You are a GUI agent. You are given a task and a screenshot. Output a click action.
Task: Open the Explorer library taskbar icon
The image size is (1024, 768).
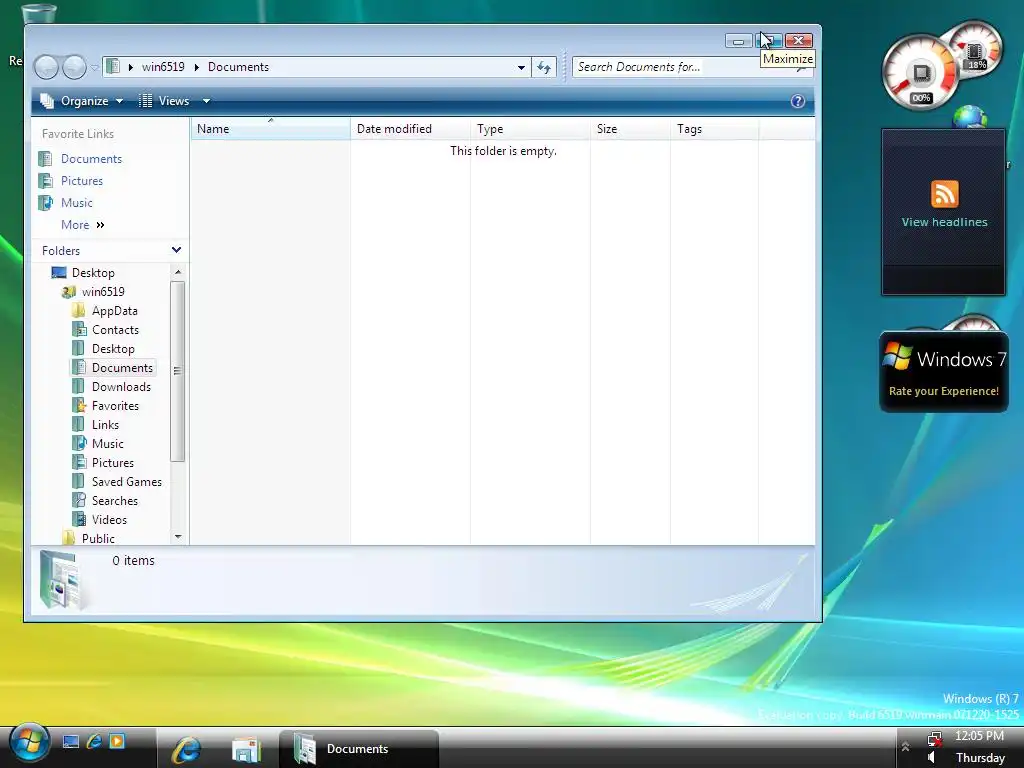point(246,749)
